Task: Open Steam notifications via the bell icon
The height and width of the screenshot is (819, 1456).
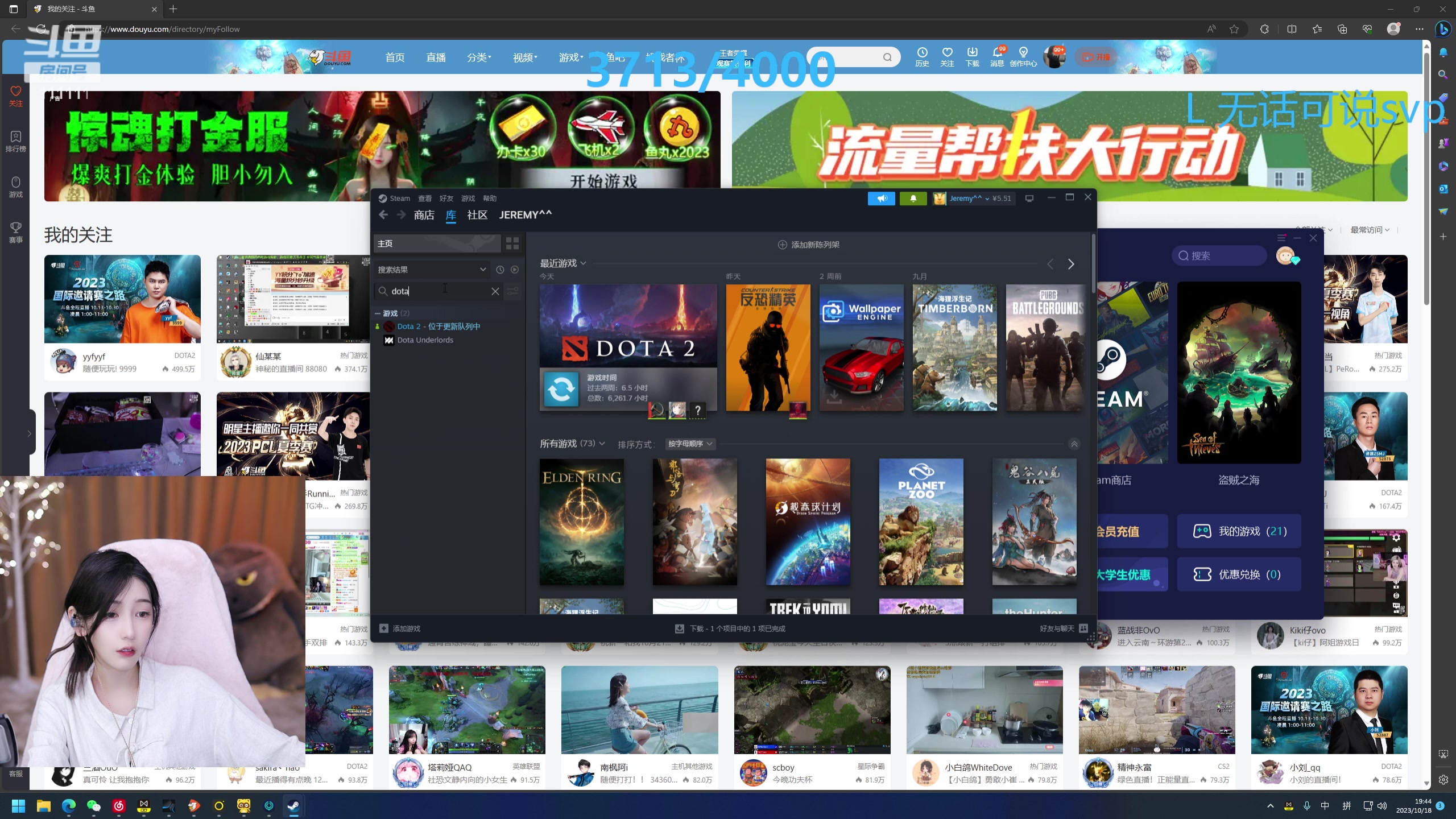Action: point(912,198)
